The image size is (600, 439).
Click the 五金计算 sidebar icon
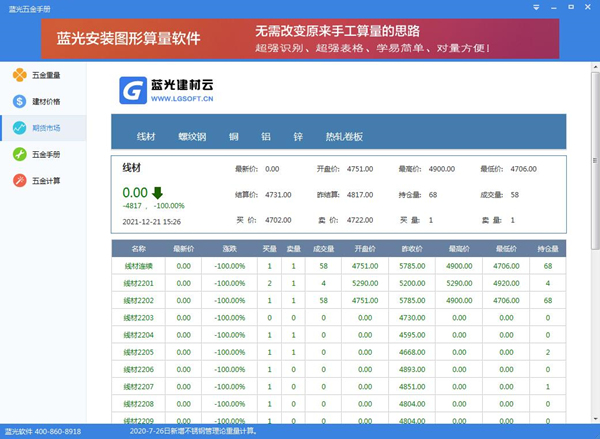tap(20, 180)
